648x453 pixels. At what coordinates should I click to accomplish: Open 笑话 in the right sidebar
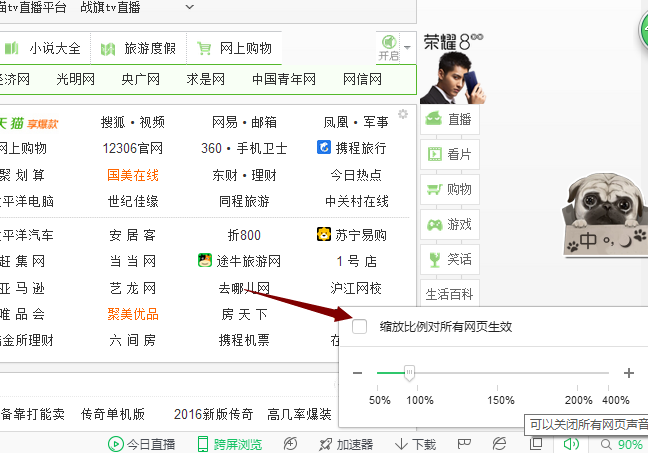point(450,260)
